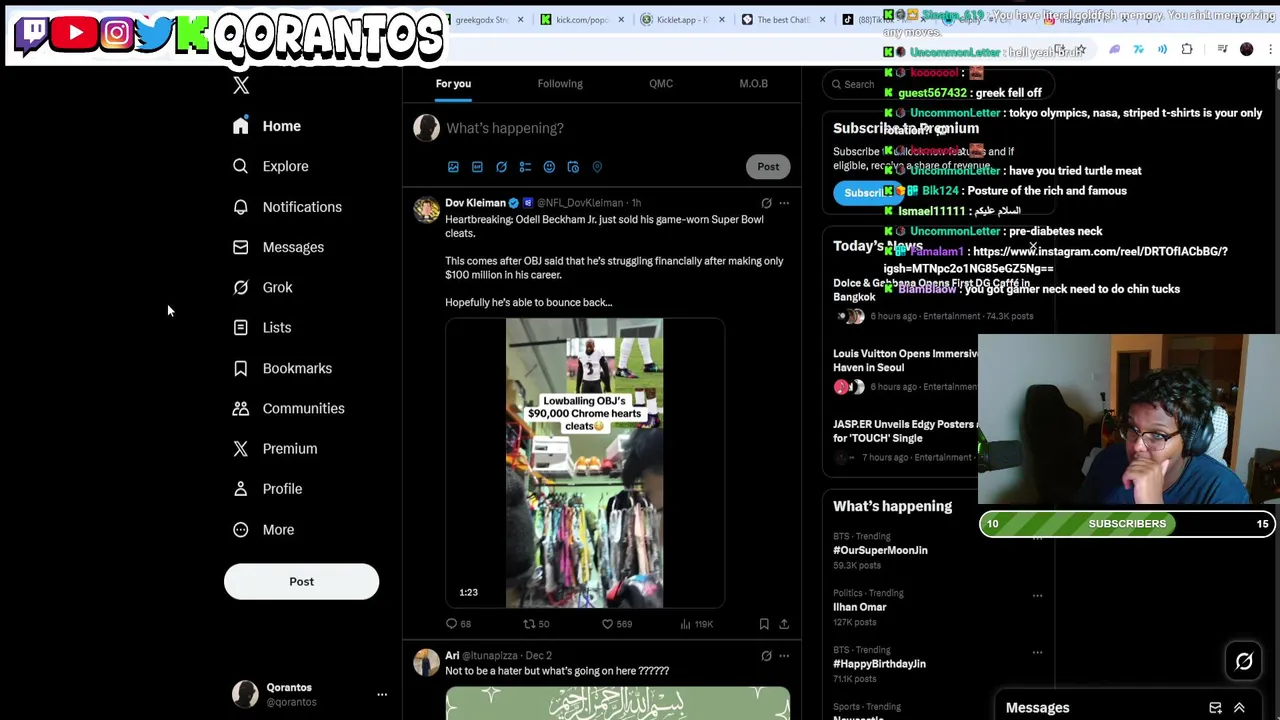Open the Notifications bell

pos(287,207)
